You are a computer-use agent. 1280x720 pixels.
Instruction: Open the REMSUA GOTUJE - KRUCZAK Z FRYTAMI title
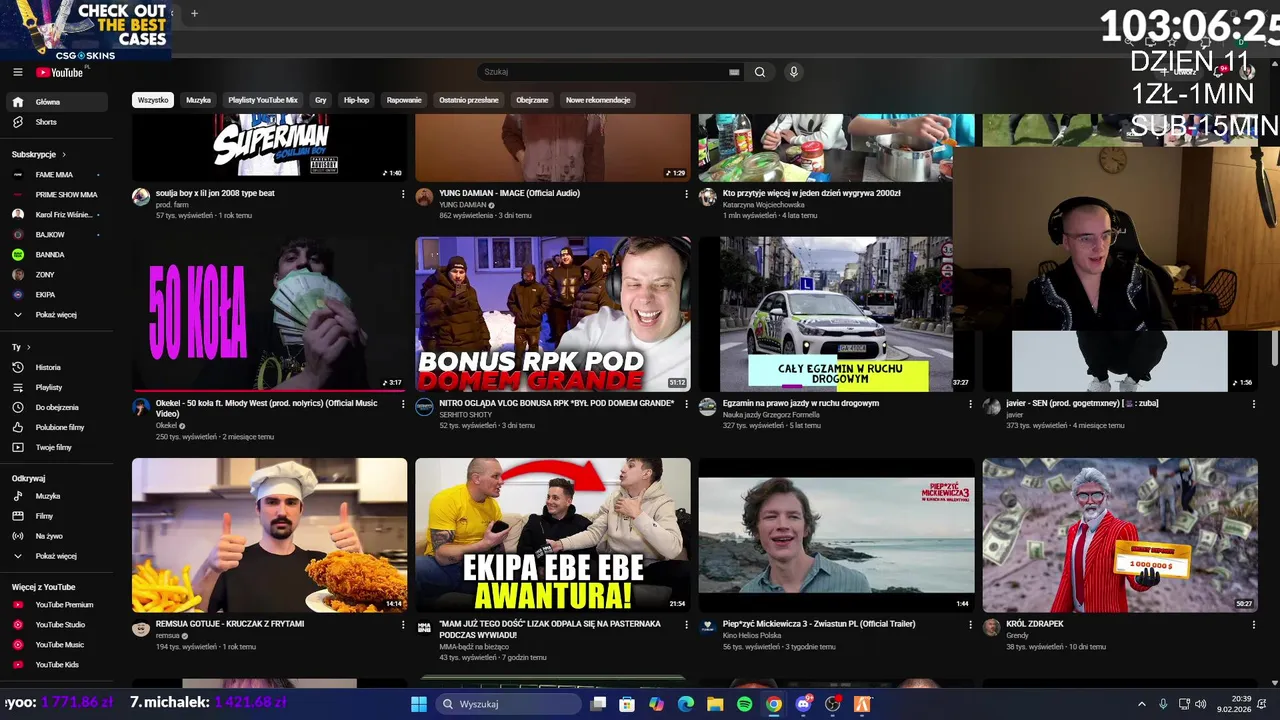point(230,624)
